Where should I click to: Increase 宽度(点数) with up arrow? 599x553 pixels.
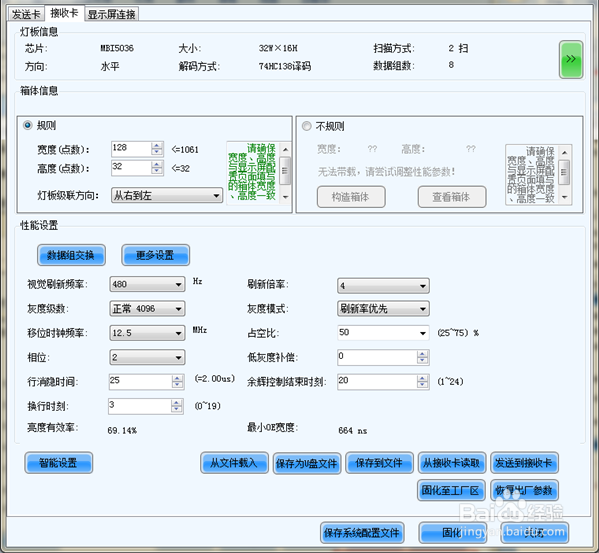[157, 146]
